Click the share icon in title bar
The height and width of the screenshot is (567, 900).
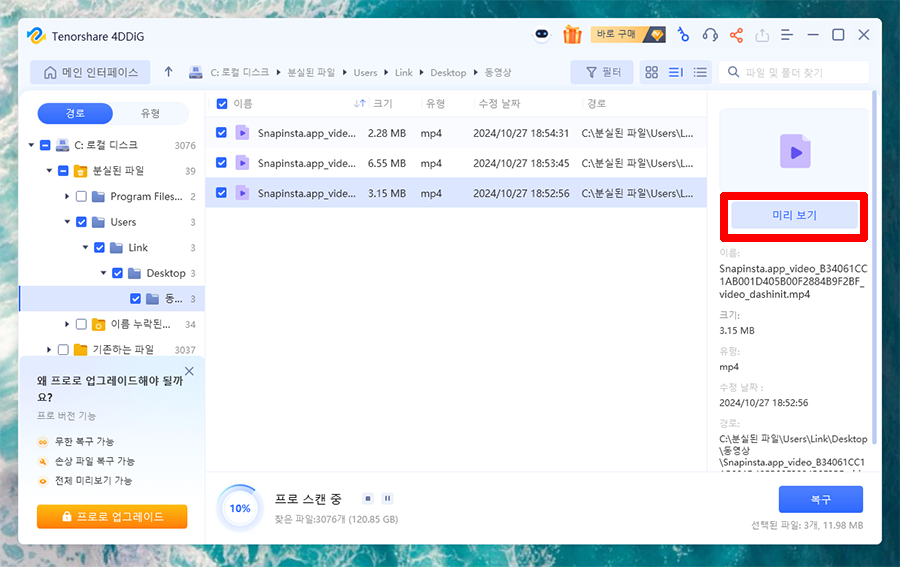[x=736, y=35]
